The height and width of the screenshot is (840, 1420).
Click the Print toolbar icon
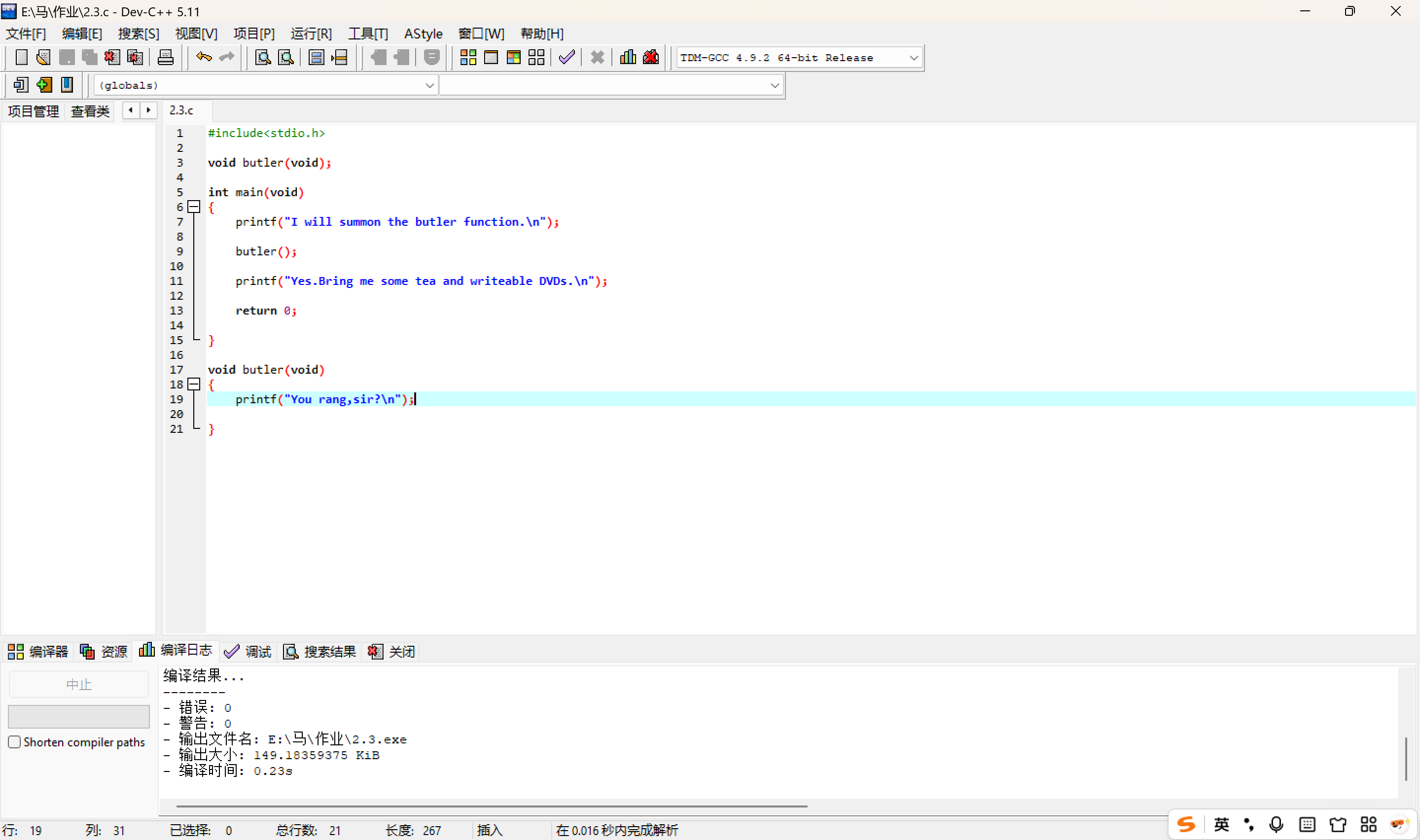click(x=165, y=57)
